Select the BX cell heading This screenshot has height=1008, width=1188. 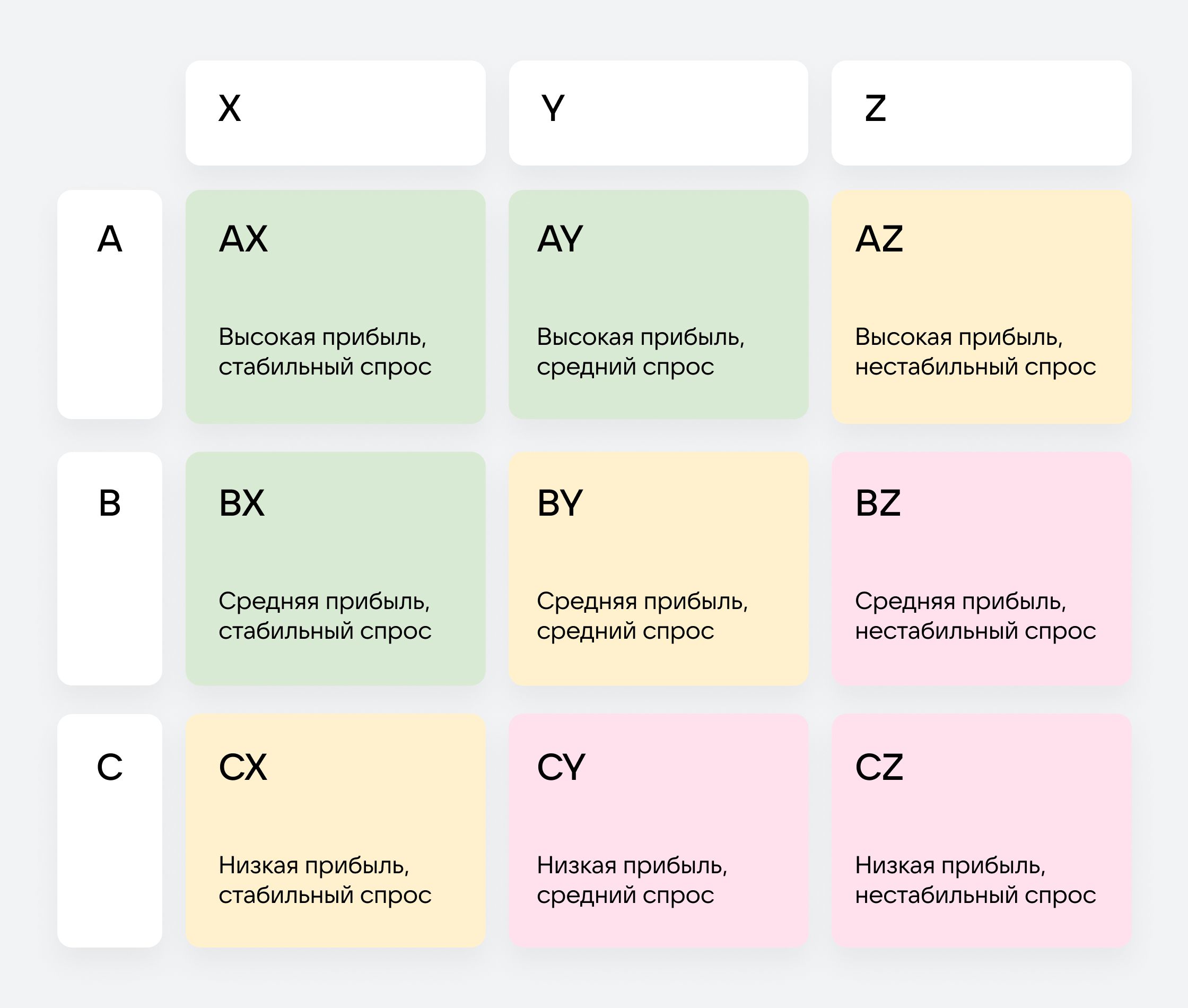(x=242, y=503)
